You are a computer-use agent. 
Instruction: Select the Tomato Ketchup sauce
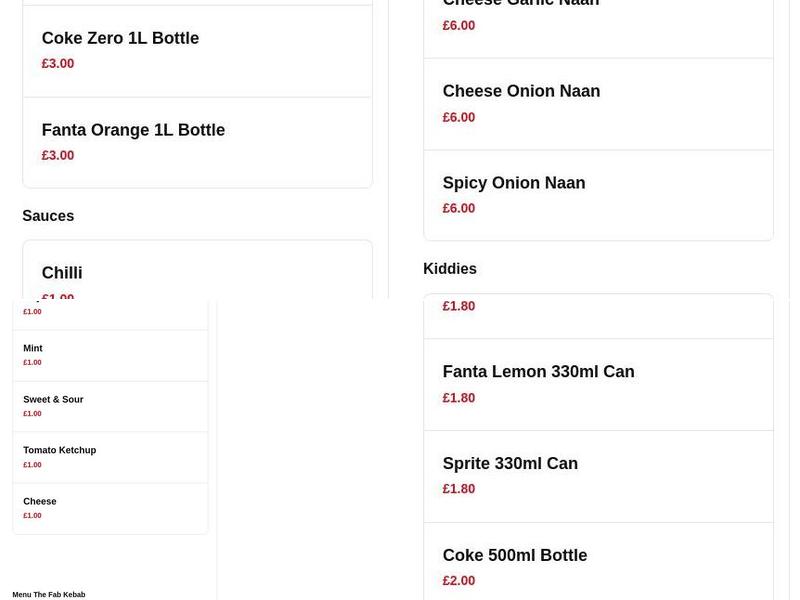(x=59, y=450)
